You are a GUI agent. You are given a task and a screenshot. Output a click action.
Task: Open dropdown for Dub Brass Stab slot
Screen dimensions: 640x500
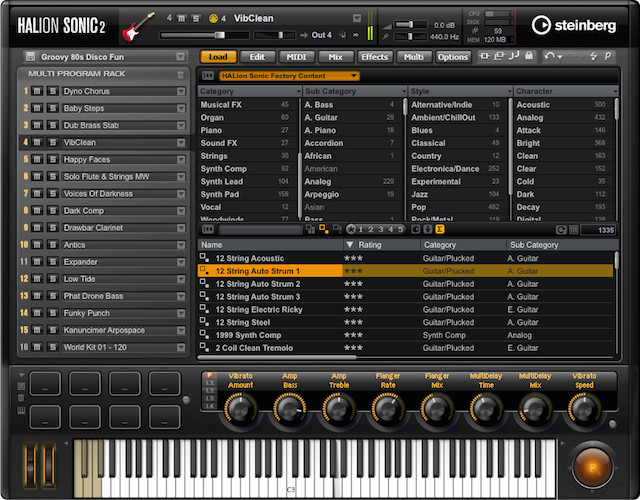point(181,125)
